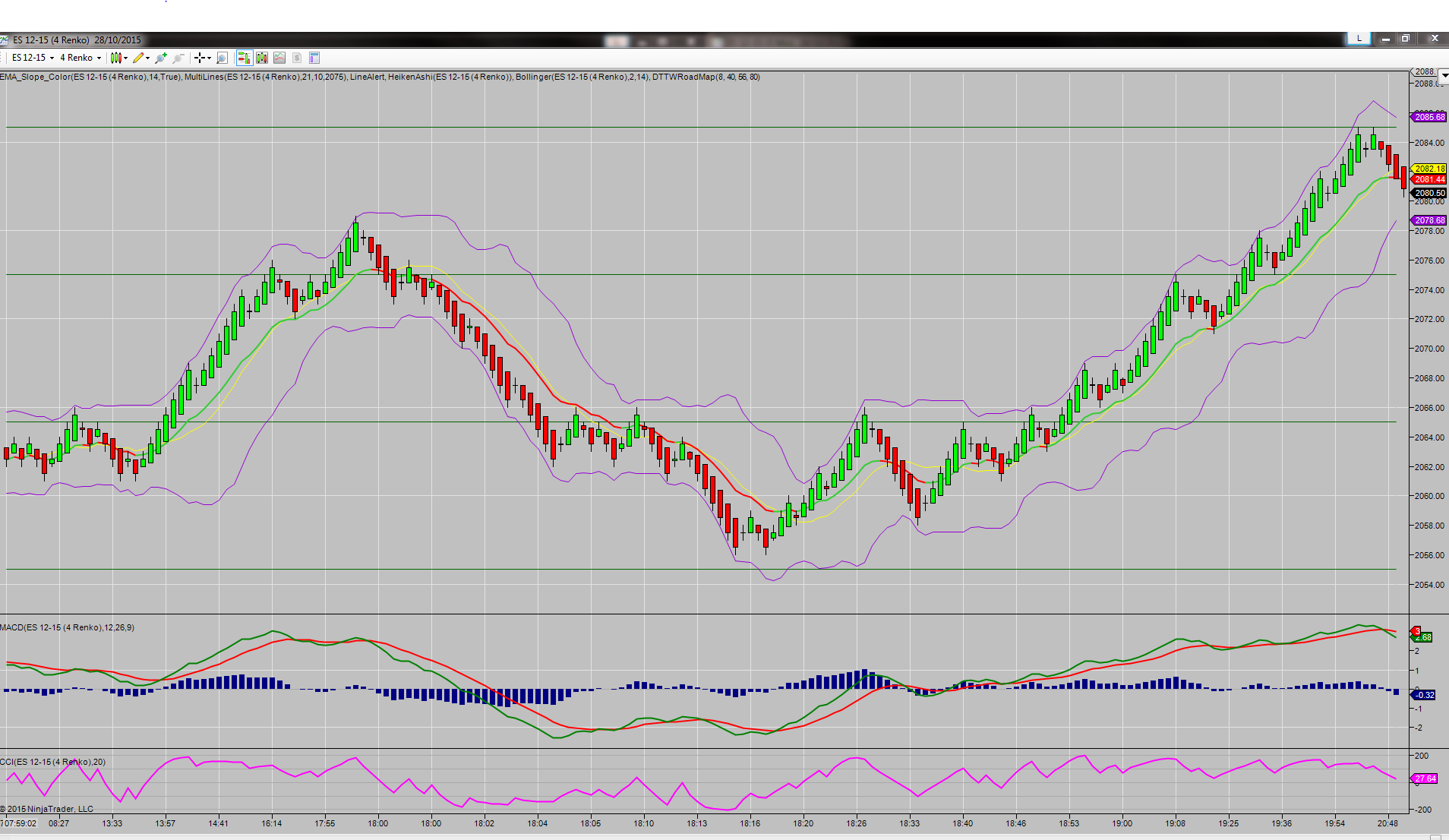Image resolution: width=1449 pixels, height=840 pixels.
Task: Open the ES 12-15 instrument dropdown
Action: coord(33,58)
